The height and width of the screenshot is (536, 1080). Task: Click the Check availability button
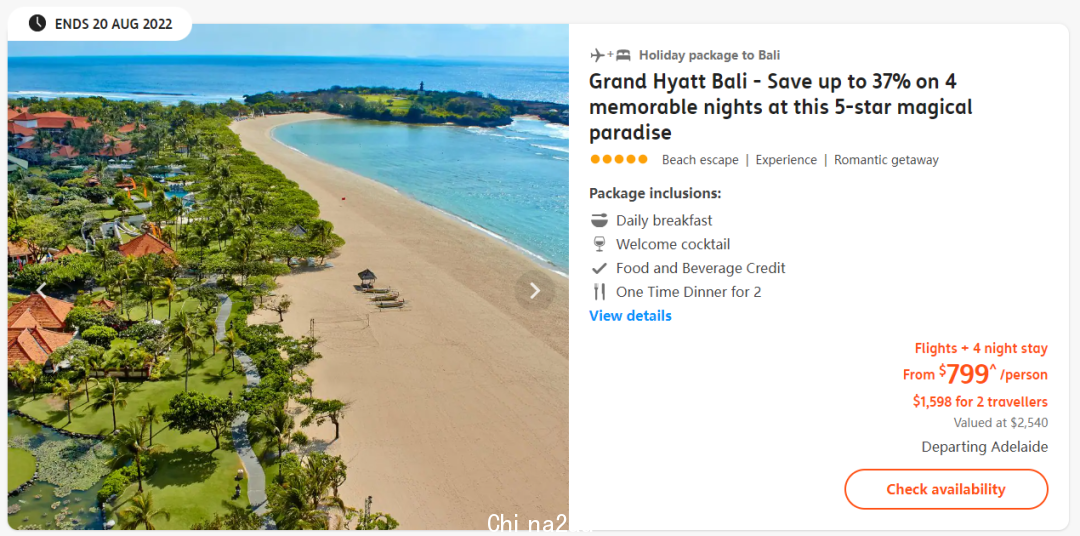(946, 489)
